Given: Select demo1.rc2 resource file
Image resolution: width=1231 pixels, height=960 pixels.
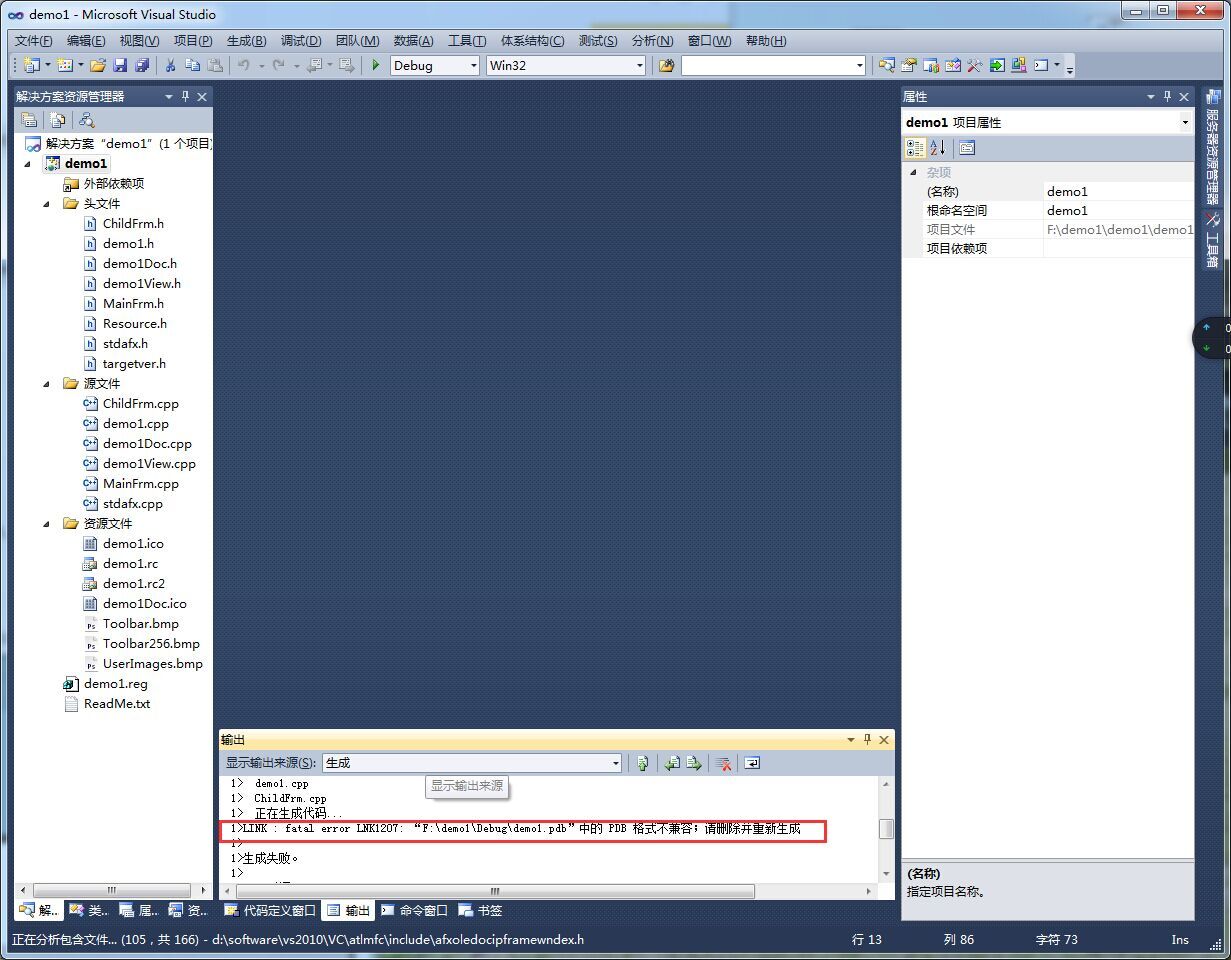Looking at the screenshot, I should coord(134,584).
